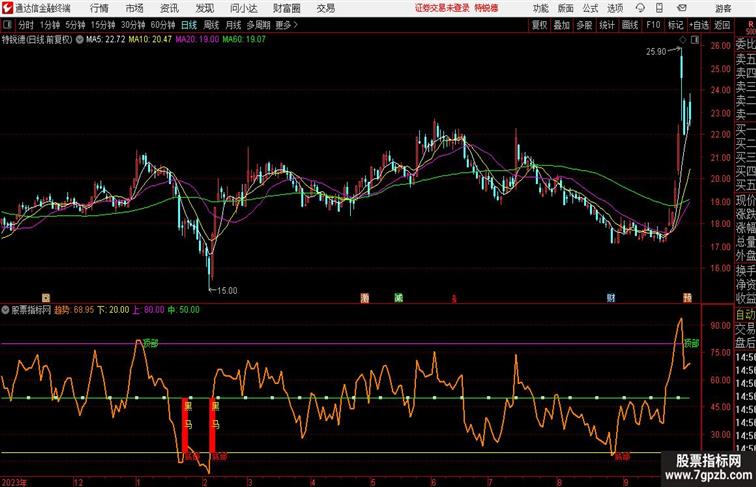Screen dimensions: 756x487
Task: Expand the main chart indicator dropdown arrow
Action: pyautogui.click(x=79, y=40)
